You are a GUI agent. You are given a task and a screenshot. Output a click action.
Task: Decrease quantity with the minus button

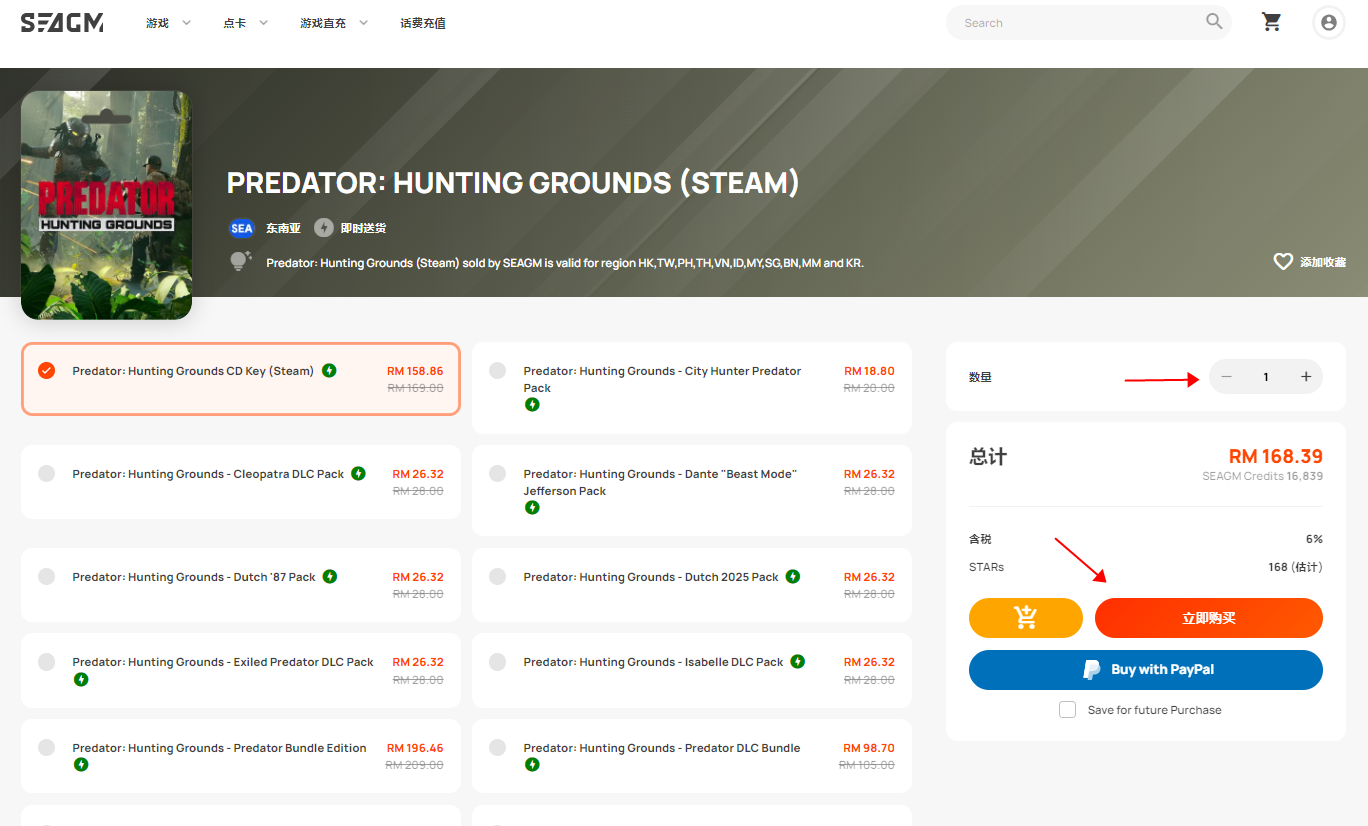1227,377
